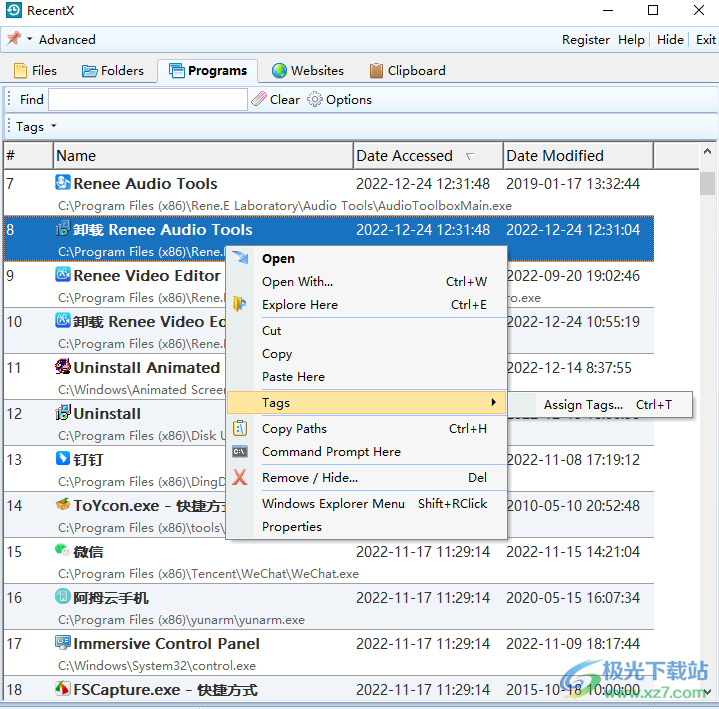Click the DingTalk (钉钉) program icon
The width and height of the screenshot is (719, 709).
tap(63, 459)
